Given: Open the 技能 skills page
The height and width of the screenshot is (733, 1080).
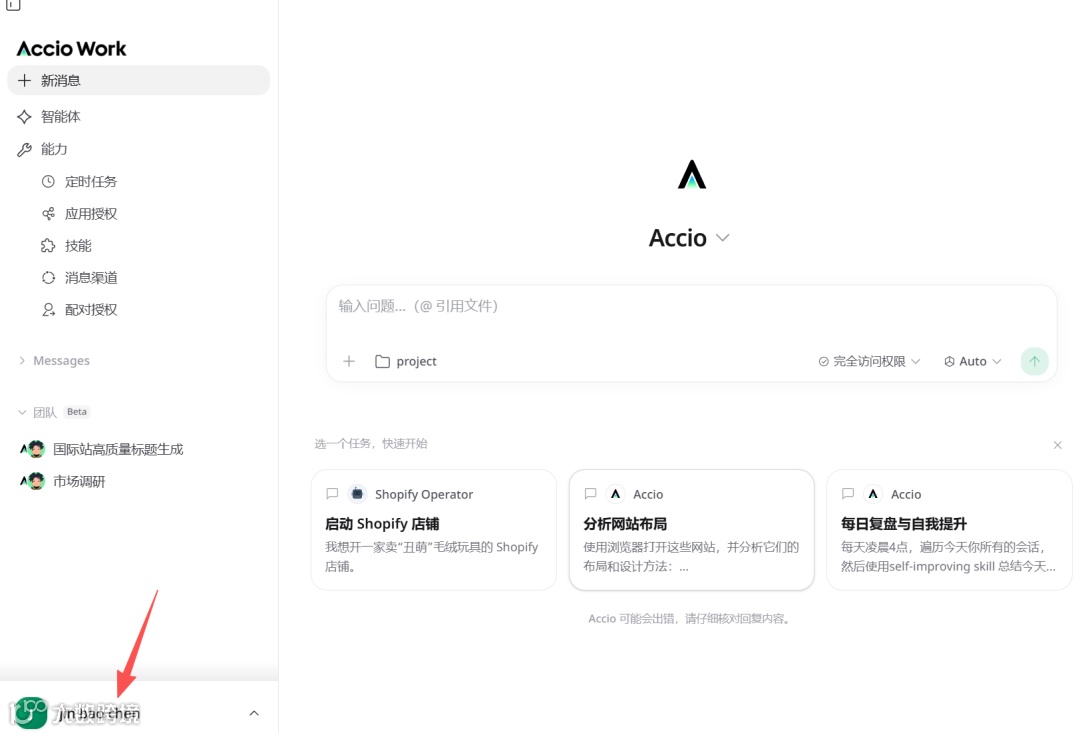Looking at the screenshot, I should [x=78, y=245].
